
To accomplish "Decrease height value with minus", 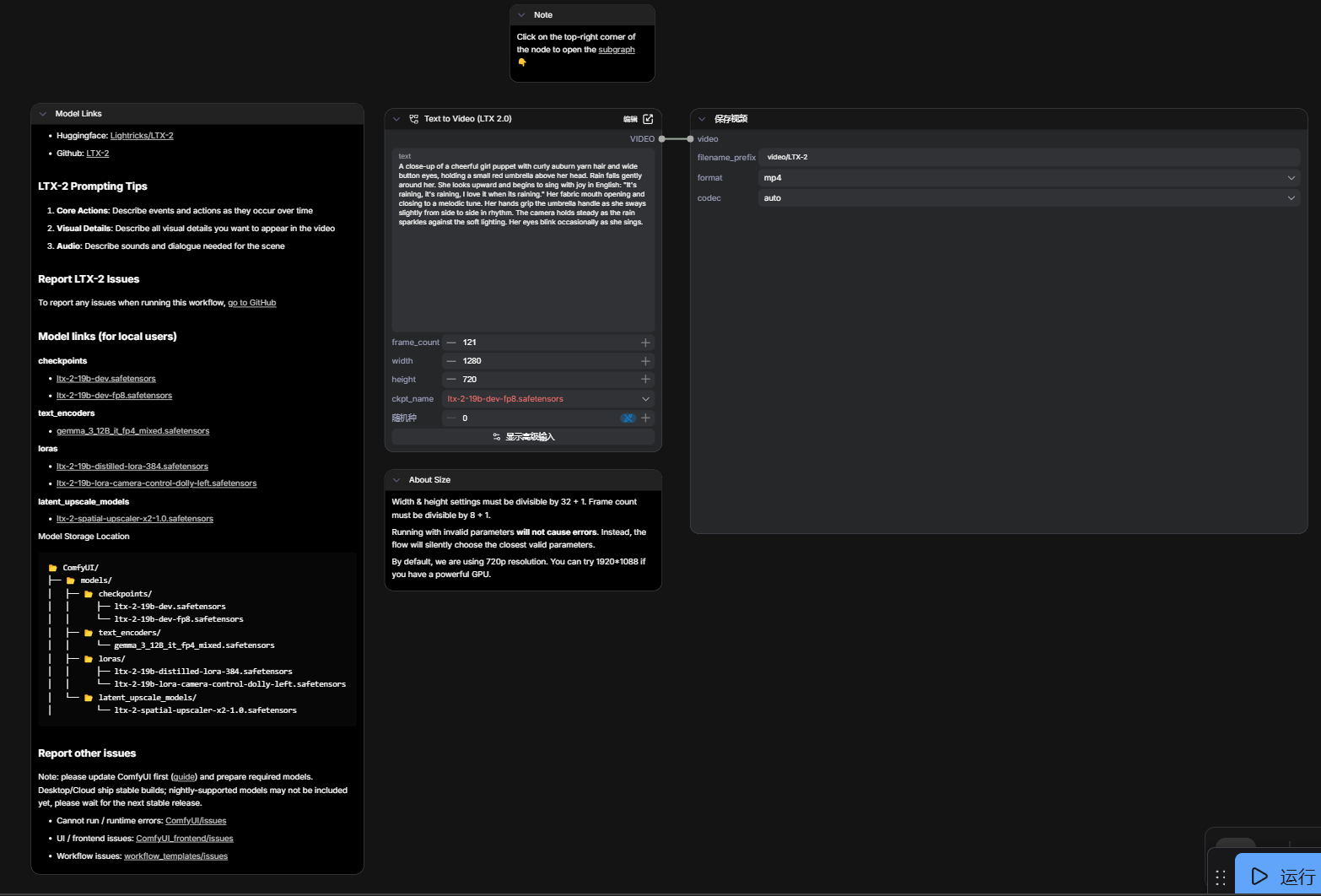I will pos(451,380).
